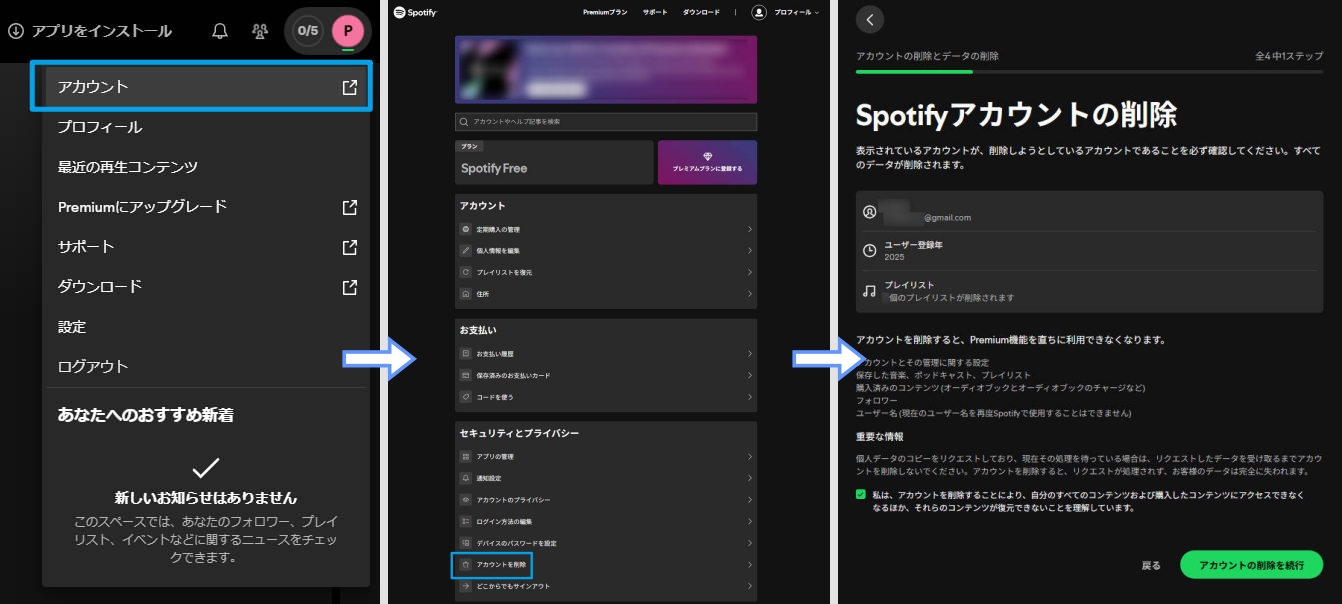Viewport: 1342px width, 604px height.
Task: Click Premiumプラン link in top navigation
Action: pos(604,12)
